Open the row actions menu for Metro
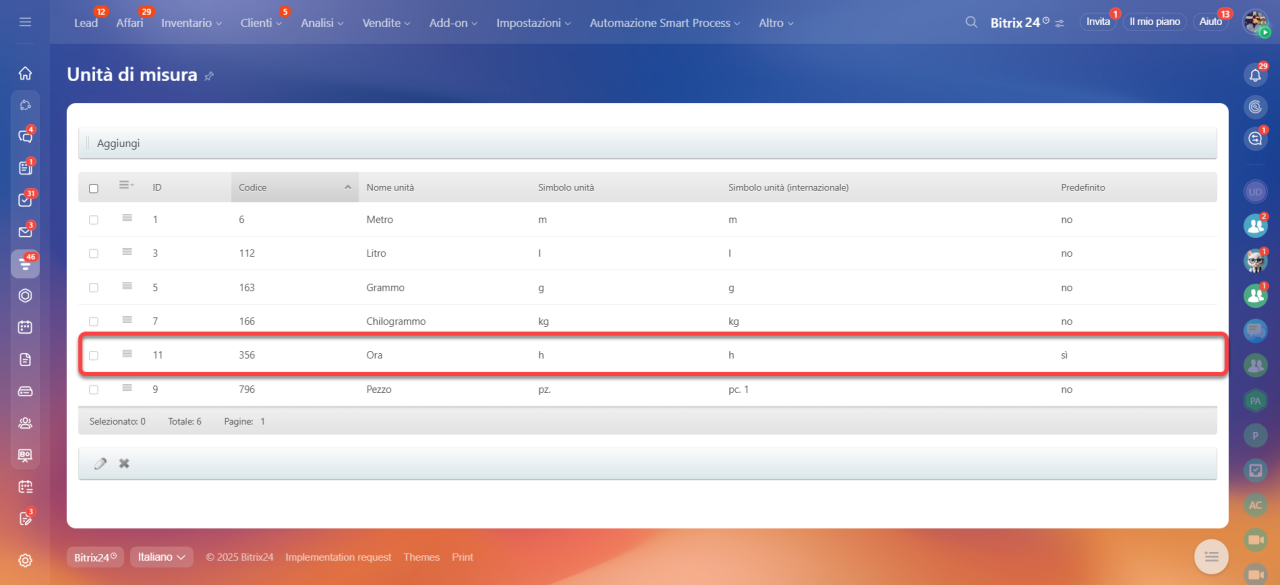The image size is (1280, 585). [x=127, y=217]
